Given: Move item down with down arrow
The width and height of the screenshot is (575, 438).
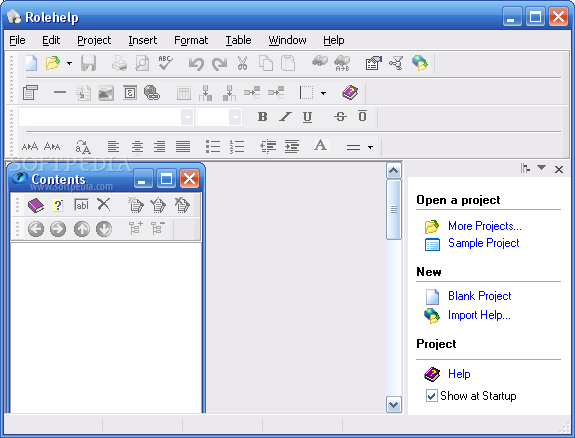Looking at the screenshot, I should point(104,229).
